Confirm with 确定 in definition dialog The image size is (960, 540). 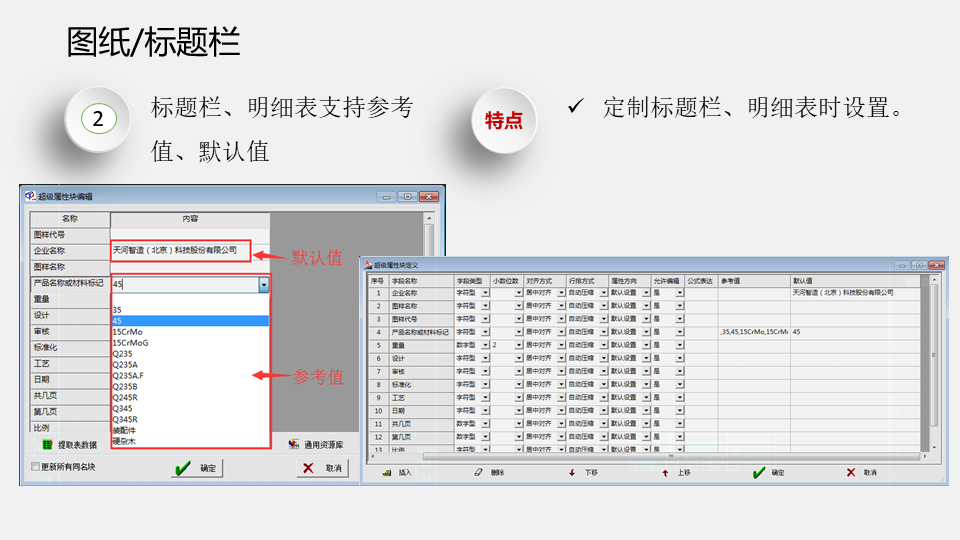click(x=759, y=472)
